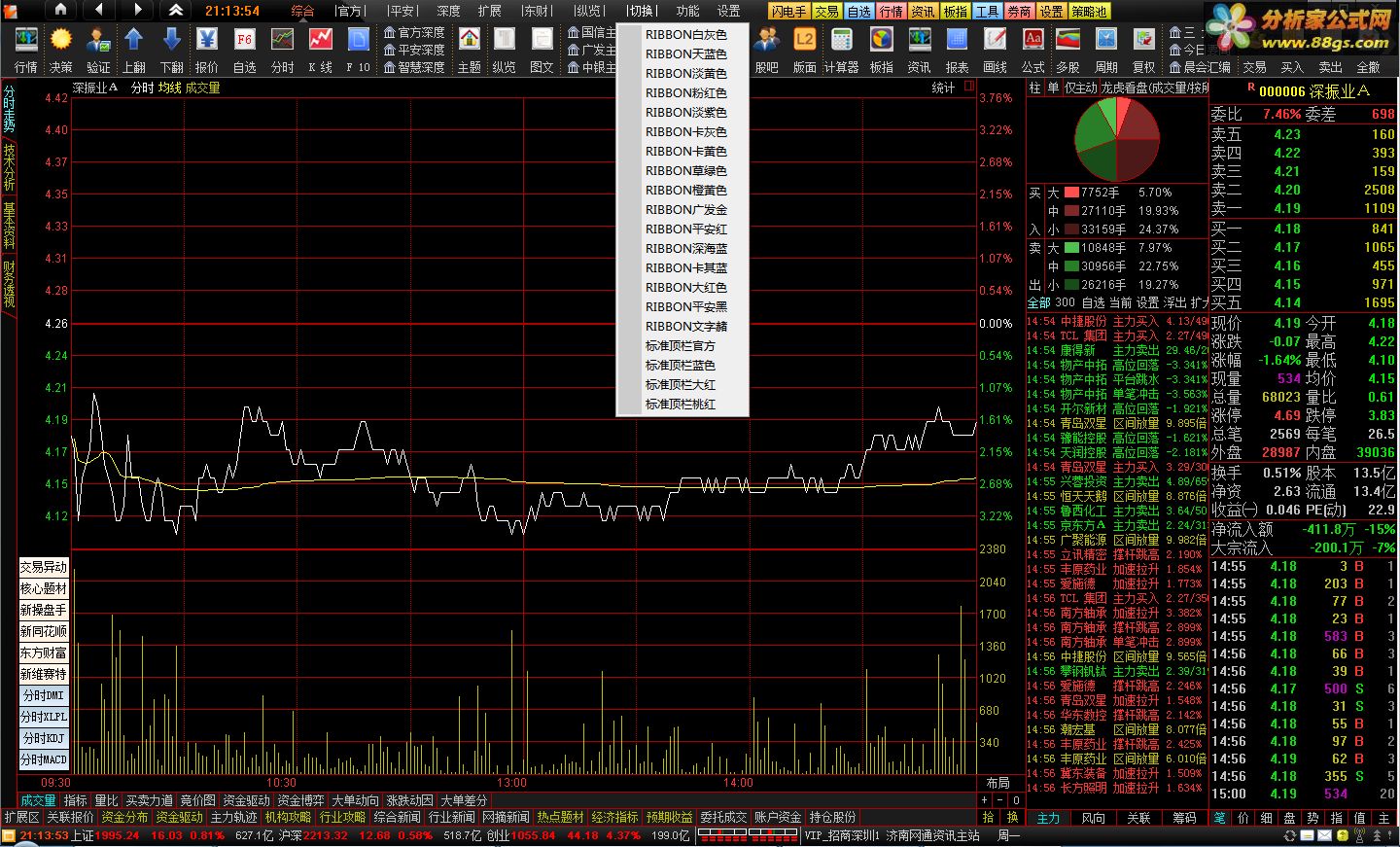The width and height of the screenshot is (1400, 847).
Task: Open the 多股 multi-stock icon
Action: (x=1068, y=51)
